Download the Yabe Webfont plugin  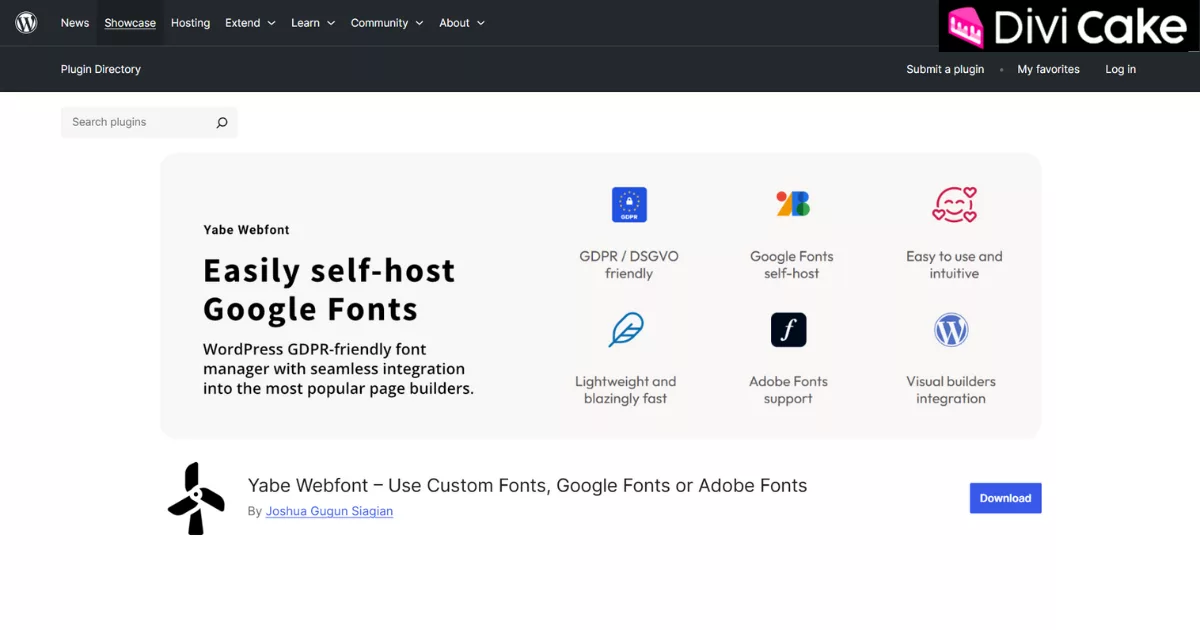1005,498
